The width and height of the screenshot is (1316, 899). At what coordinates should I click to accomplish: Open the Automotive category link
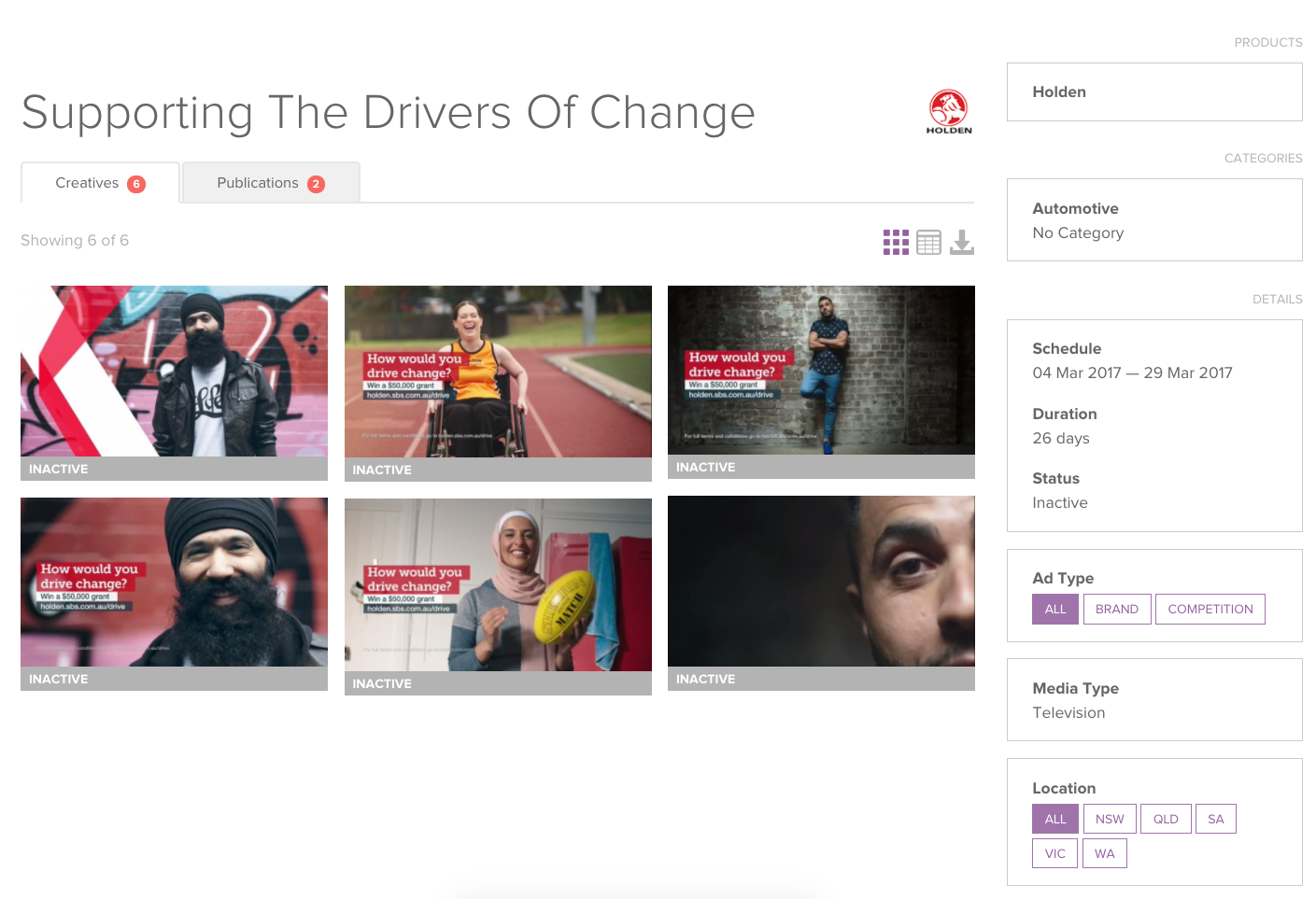[1075, 208]
